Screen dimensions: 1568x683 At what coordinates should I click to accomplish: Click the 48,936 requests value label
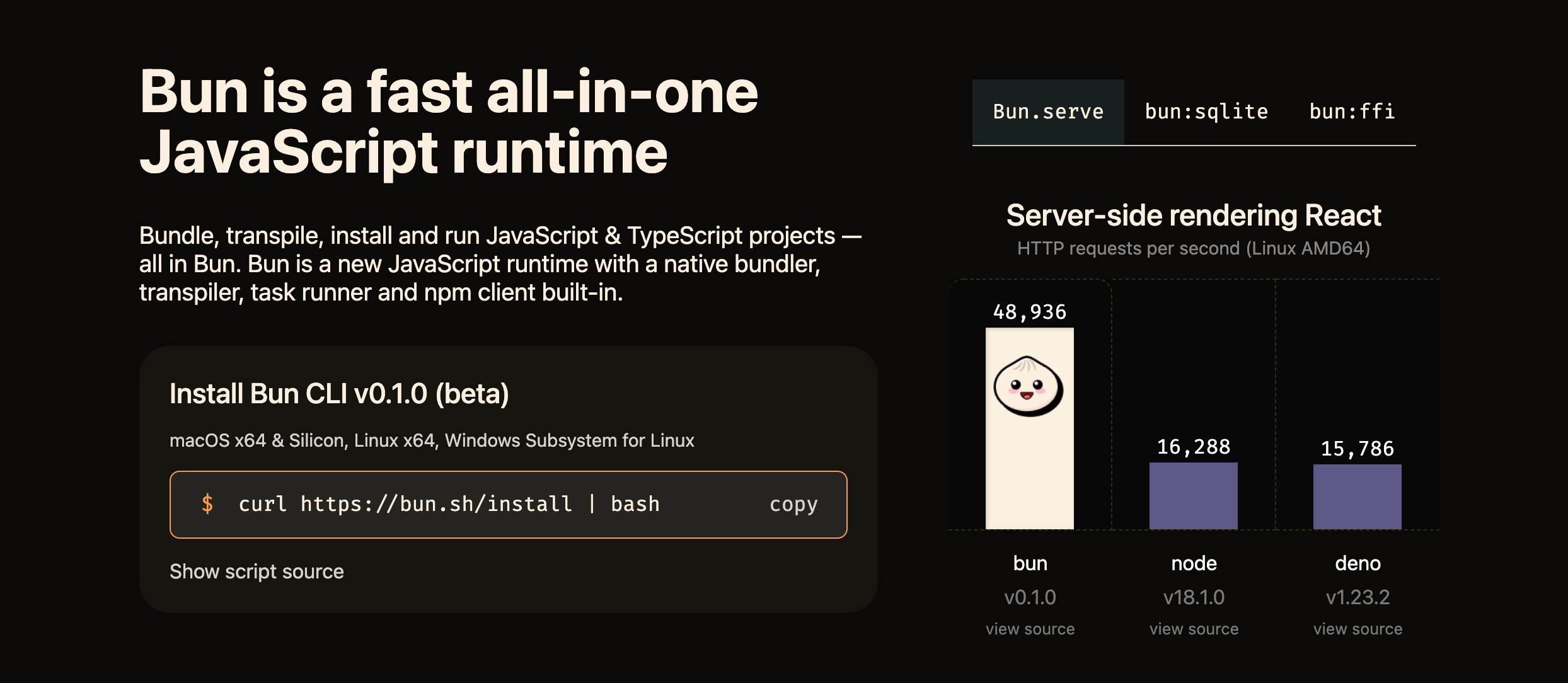(x=1029, y=312)
